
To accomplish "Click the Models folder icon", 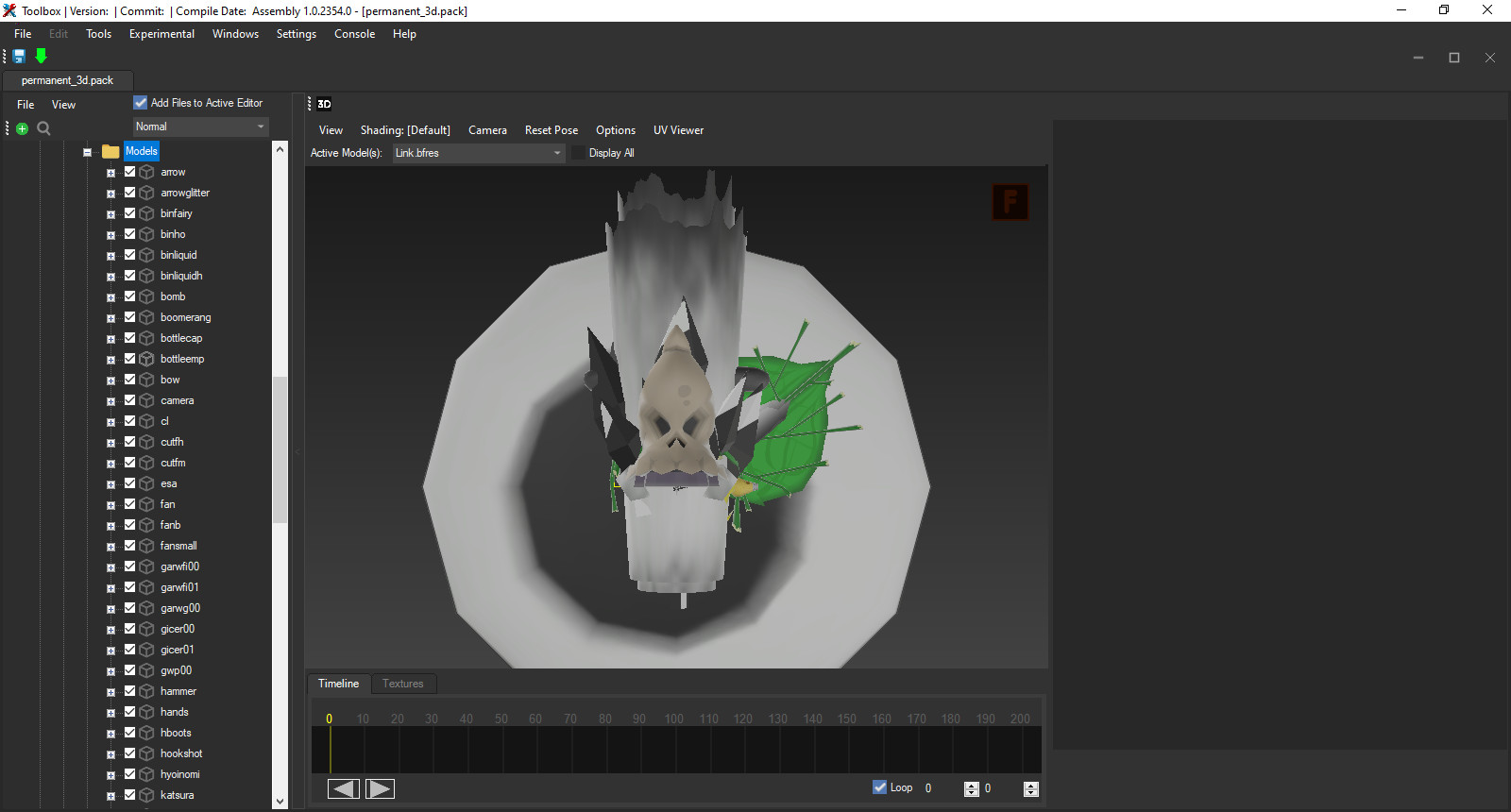I will click(110, 151).
